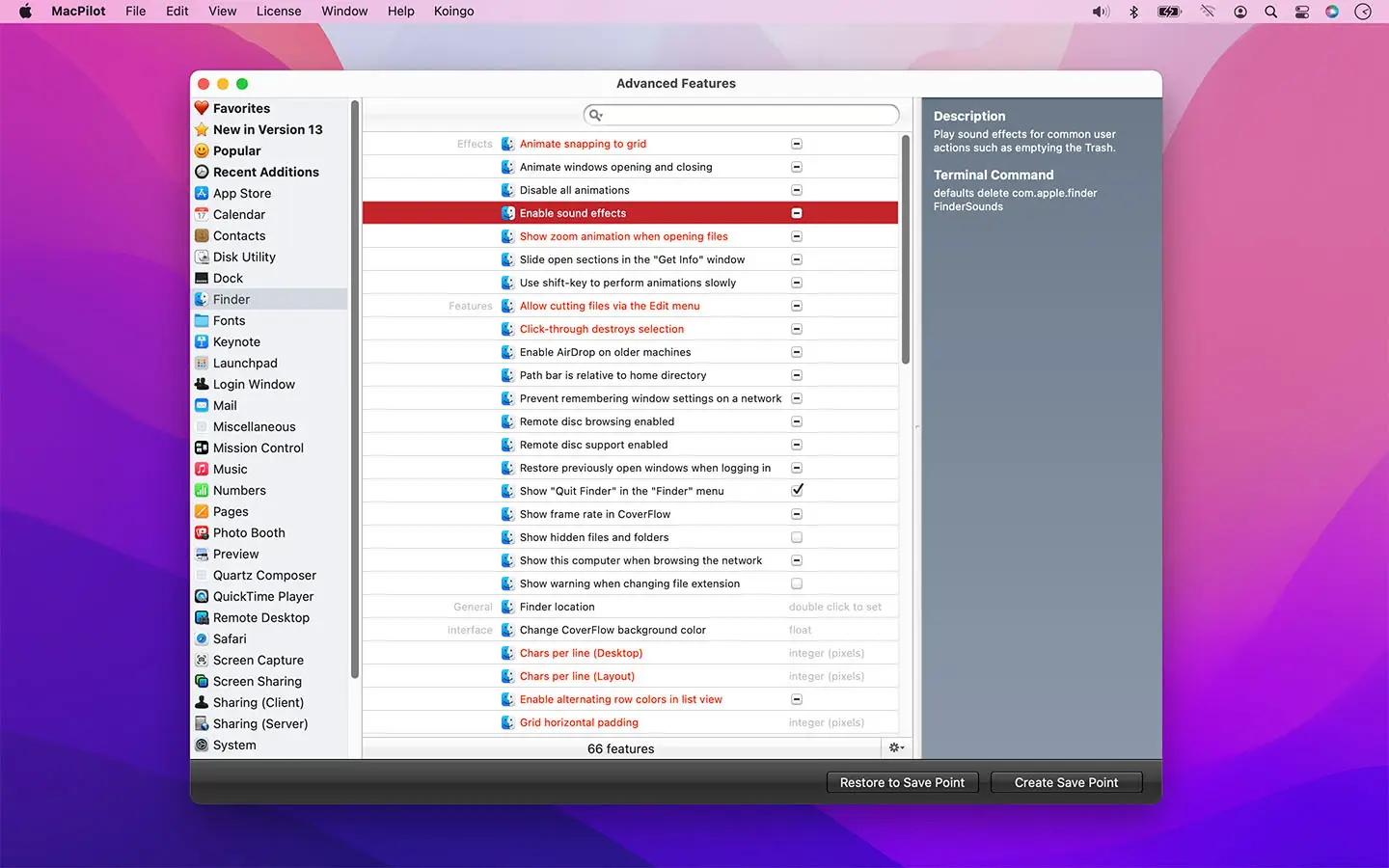Click the feature list vertical scrollbar

[906, 250]
